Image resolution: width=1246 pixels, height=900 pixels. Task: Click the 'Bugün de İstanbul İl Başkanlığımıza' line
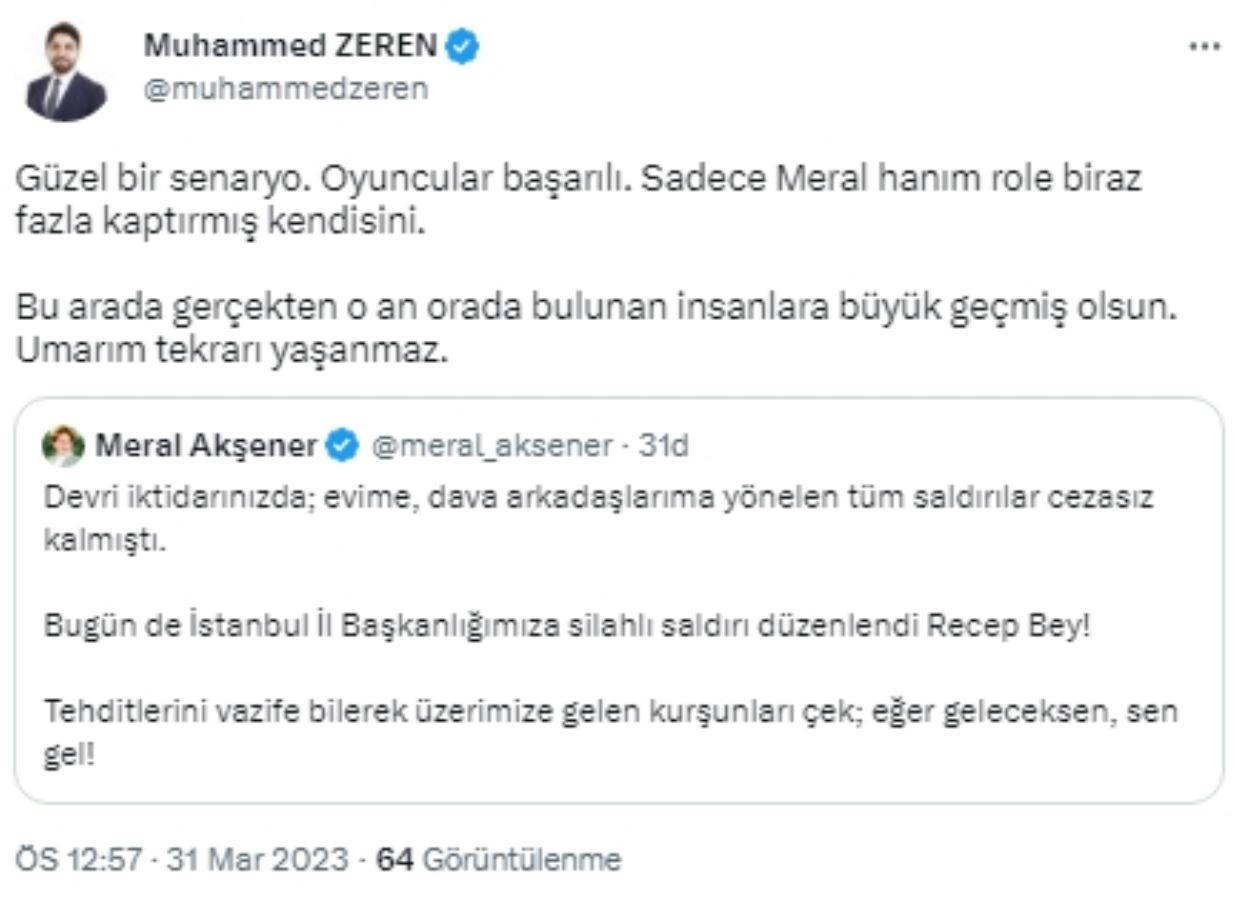coord(565,627)
